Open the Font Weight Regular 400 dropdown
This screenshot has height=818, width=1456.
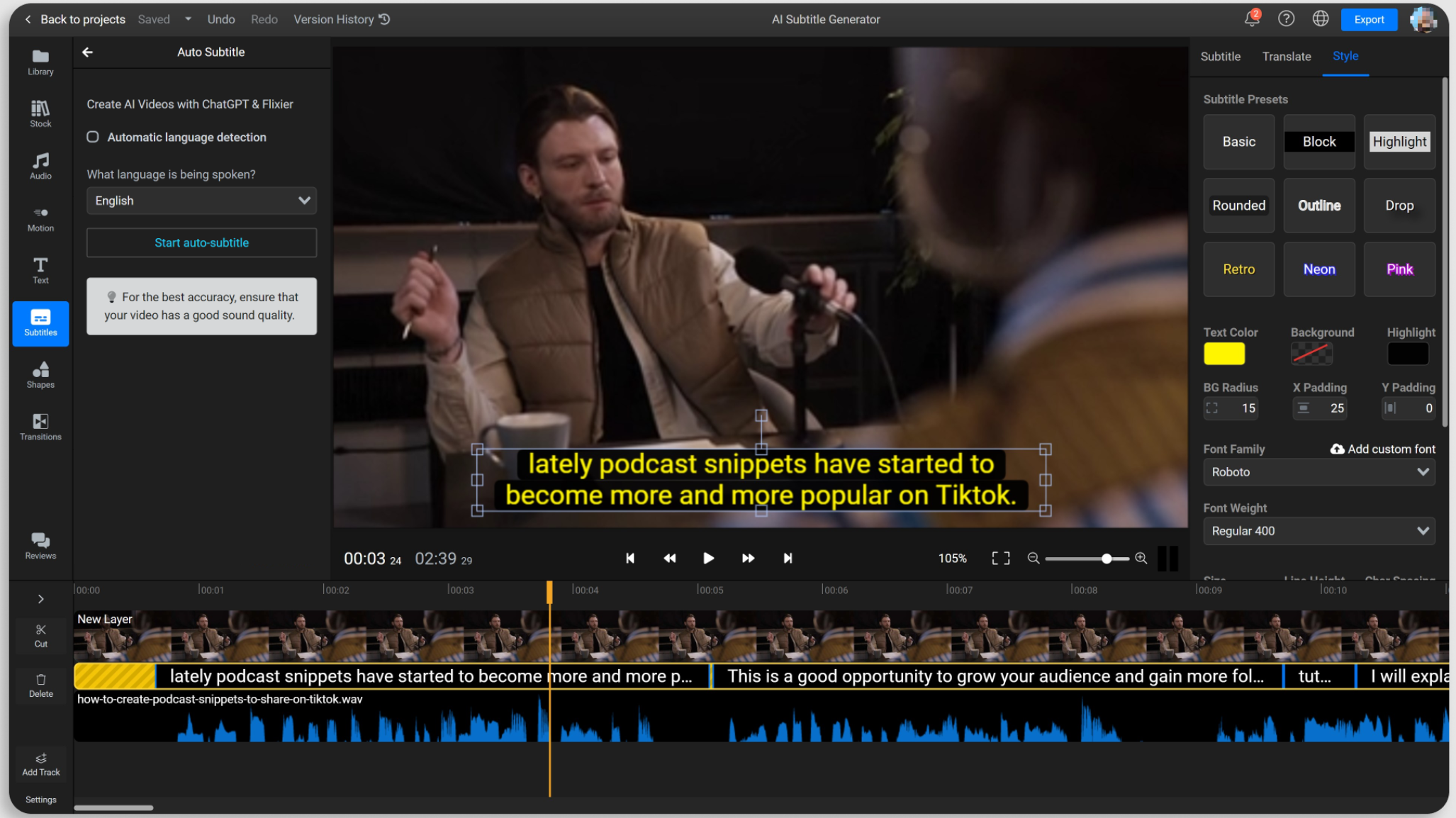click(x=1318, y=531)
